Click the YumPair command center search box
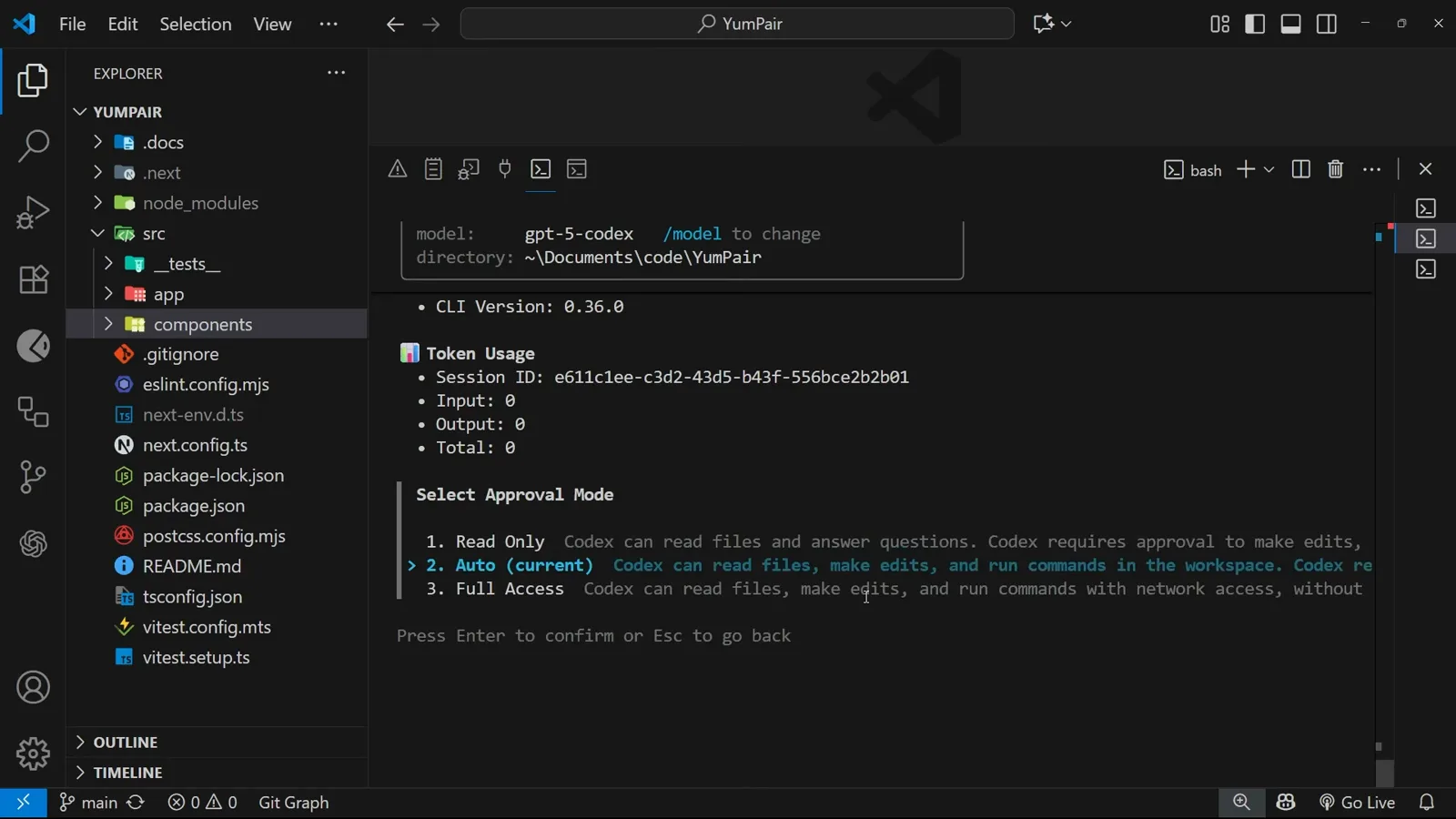 coord(737,24)
